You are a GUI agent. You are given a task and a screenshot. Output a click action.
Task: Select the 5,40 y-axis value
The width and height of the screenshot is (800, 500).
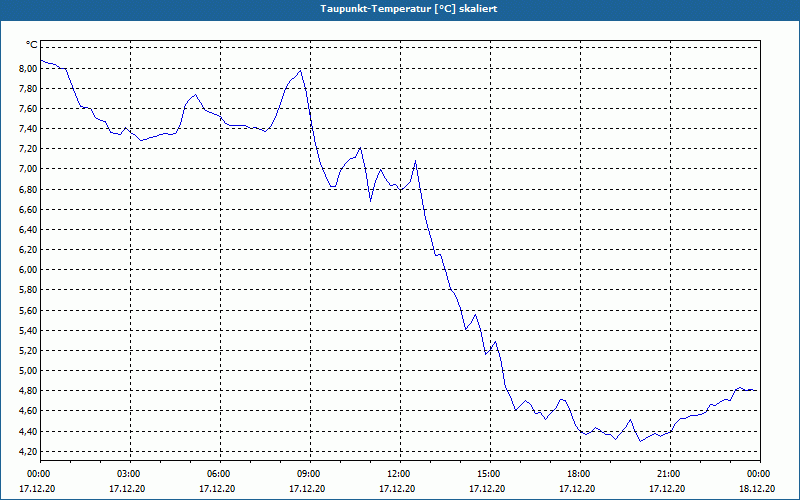click(x=28, y=330)
